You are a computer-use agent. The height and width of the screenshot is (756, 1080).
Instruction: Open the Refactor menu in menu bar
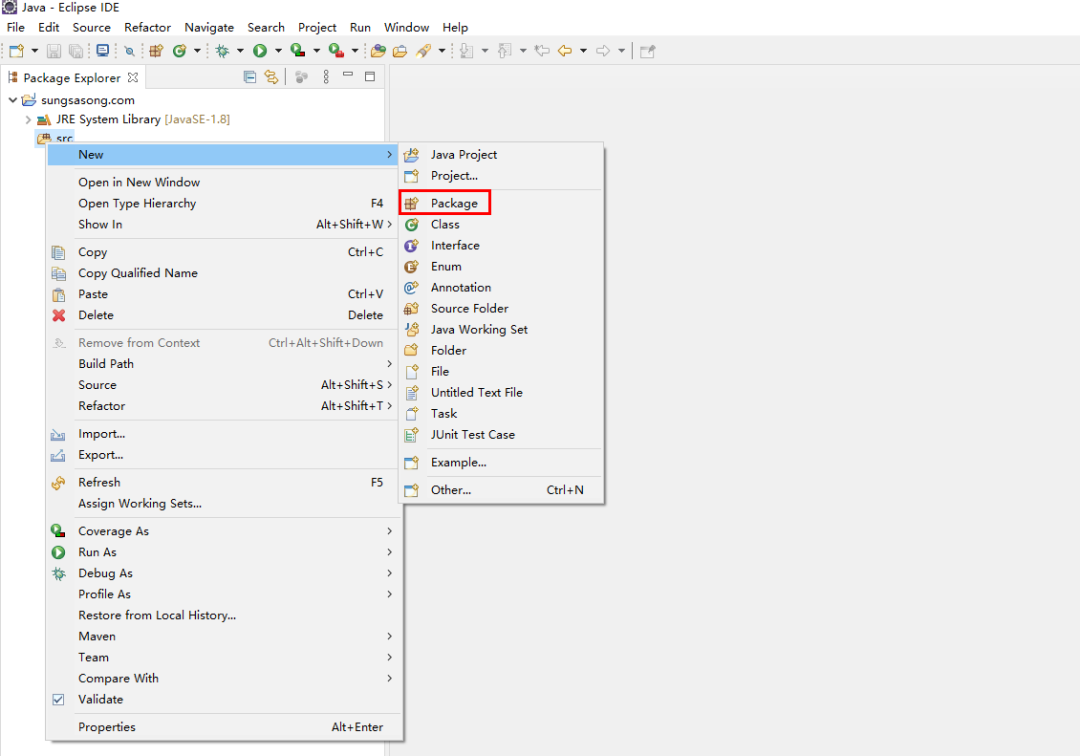pyautogui.click(x=147, y=27)
